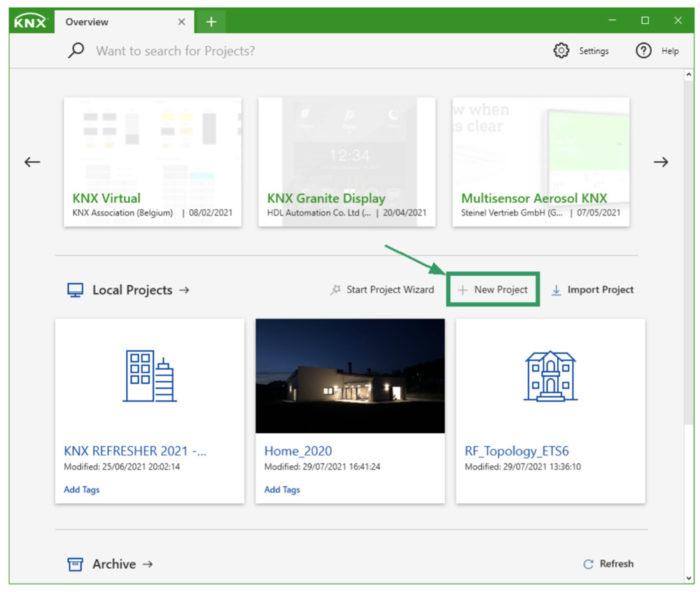The image size is (700, 592).
Task: Click Import Project
Action: point(592,290)
